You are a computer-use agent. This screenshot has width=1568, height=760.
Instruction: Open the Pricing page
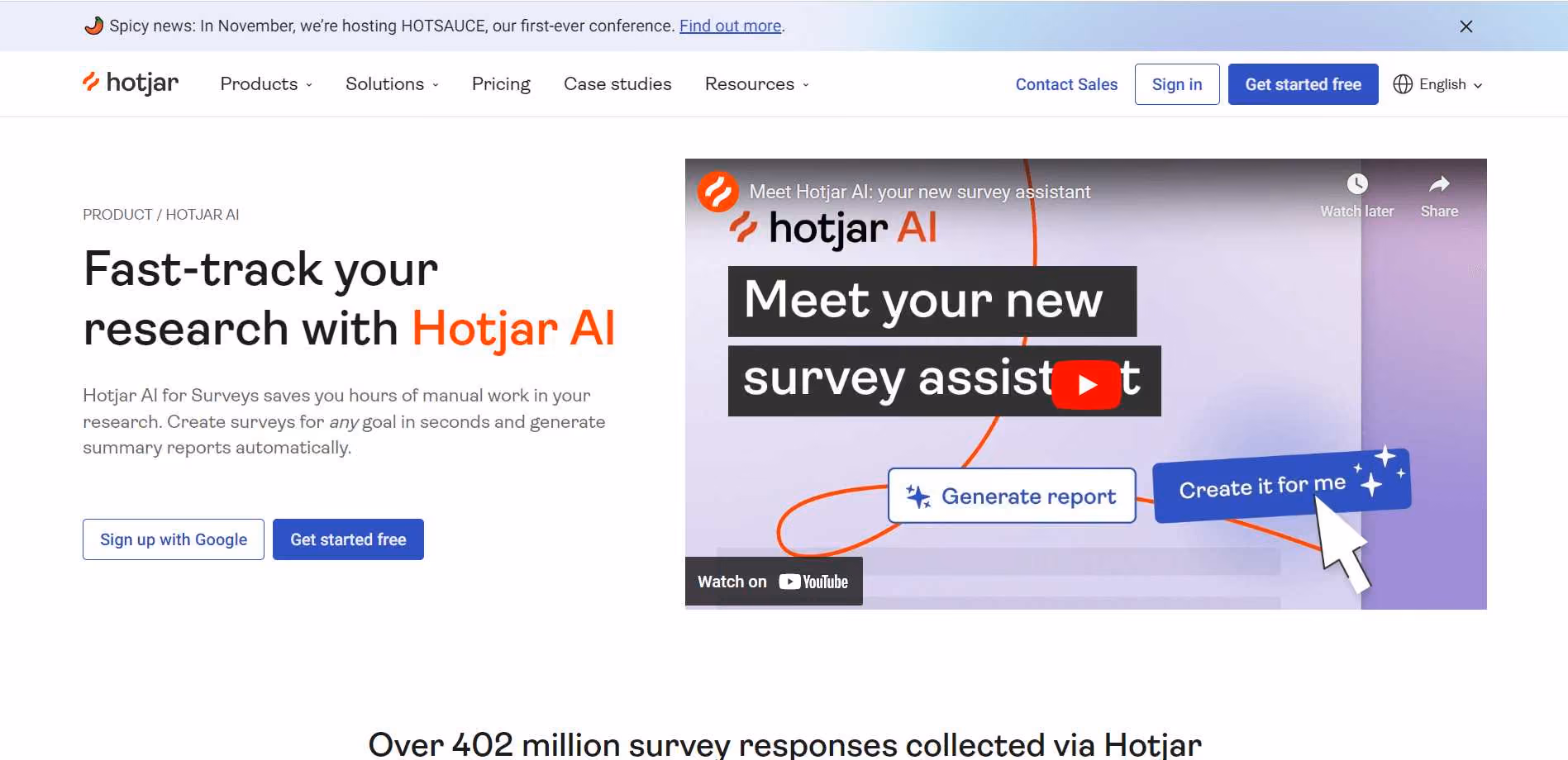tap(501, 84)
